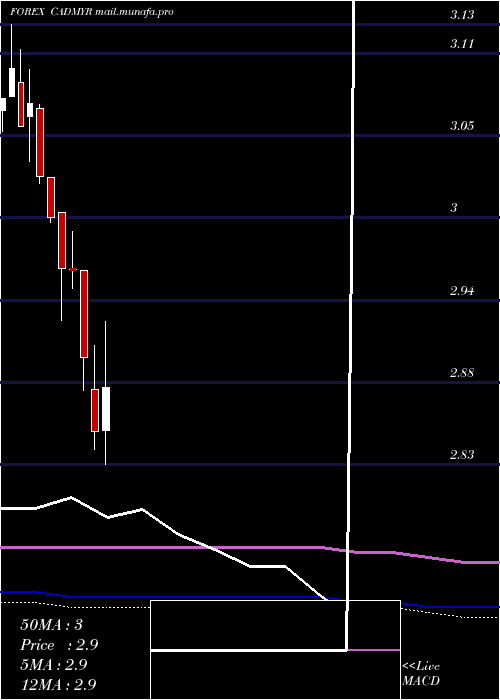Click the <<Live MACD label
The height and width of the screenshot is (700, 500).
pos(421,674)
